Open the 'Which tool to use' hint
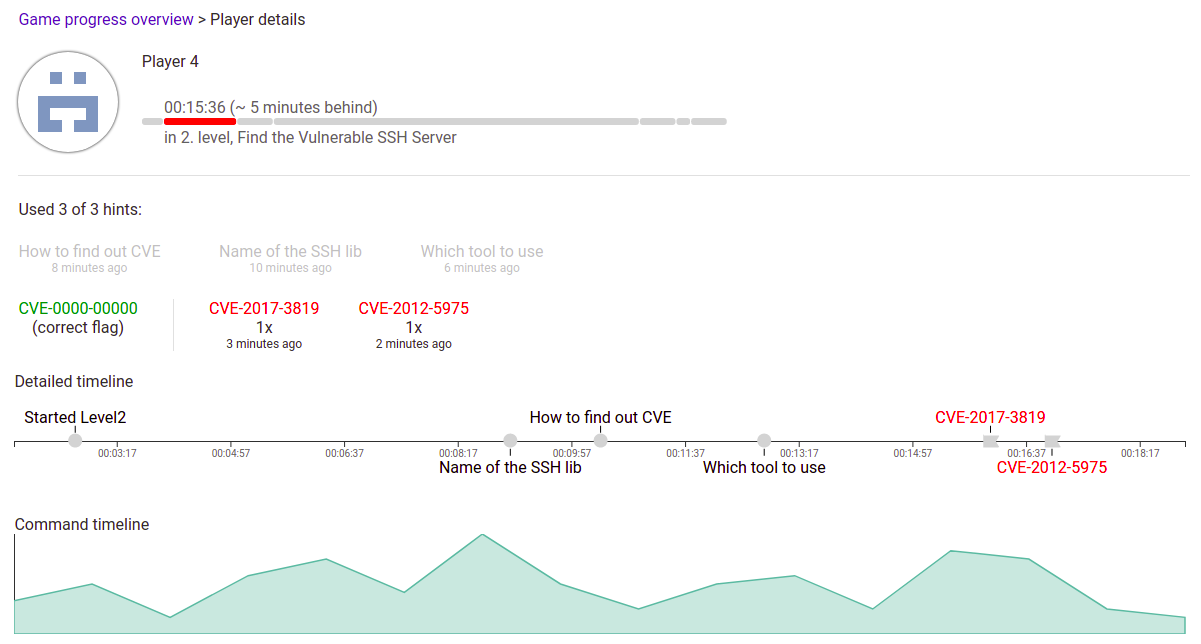Screen dimensions: 1201x644 click(x=482, y=251)
